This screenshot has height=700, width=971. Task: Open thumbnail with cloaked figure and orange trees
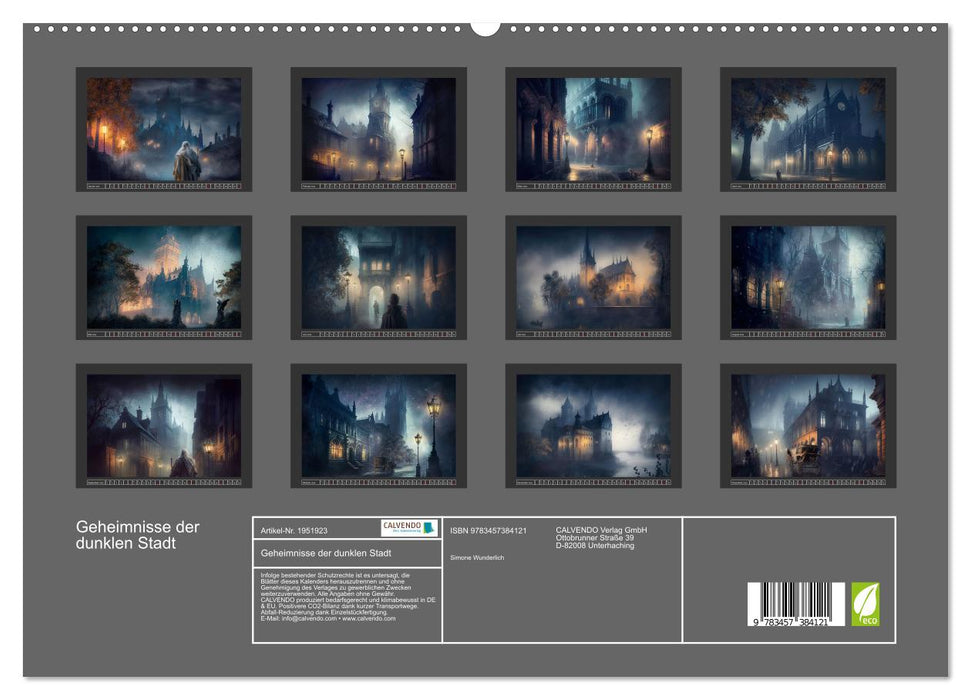(x=164, y=129)
